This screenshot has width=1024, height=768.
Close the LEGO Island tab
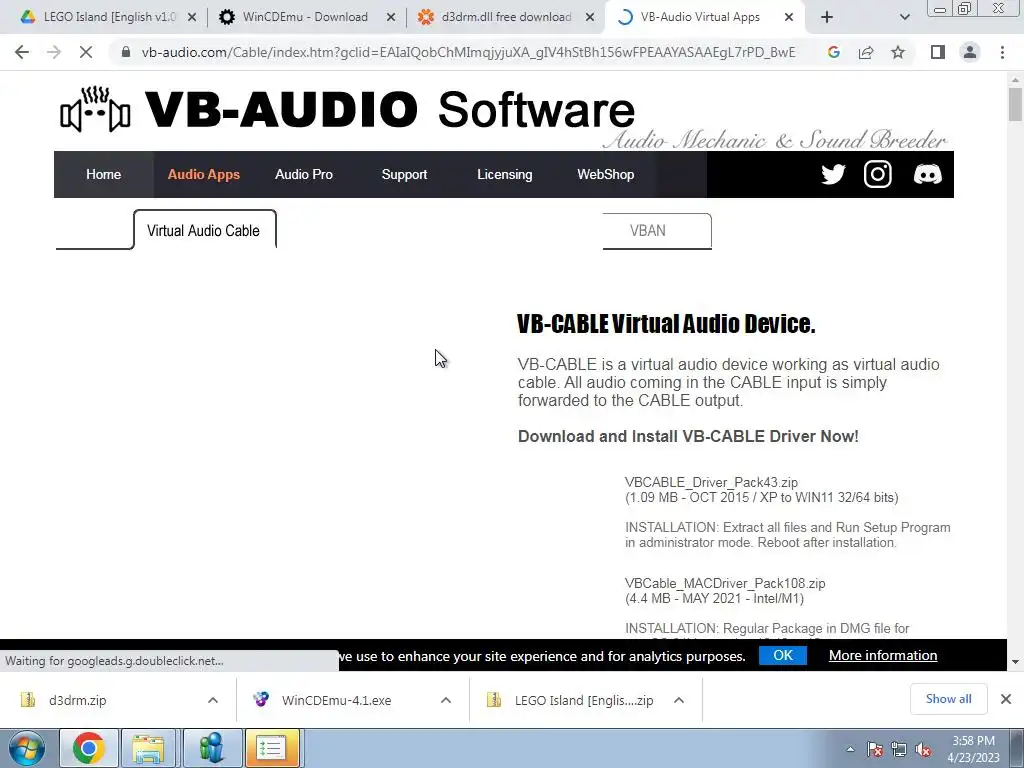tap(192, 17)
